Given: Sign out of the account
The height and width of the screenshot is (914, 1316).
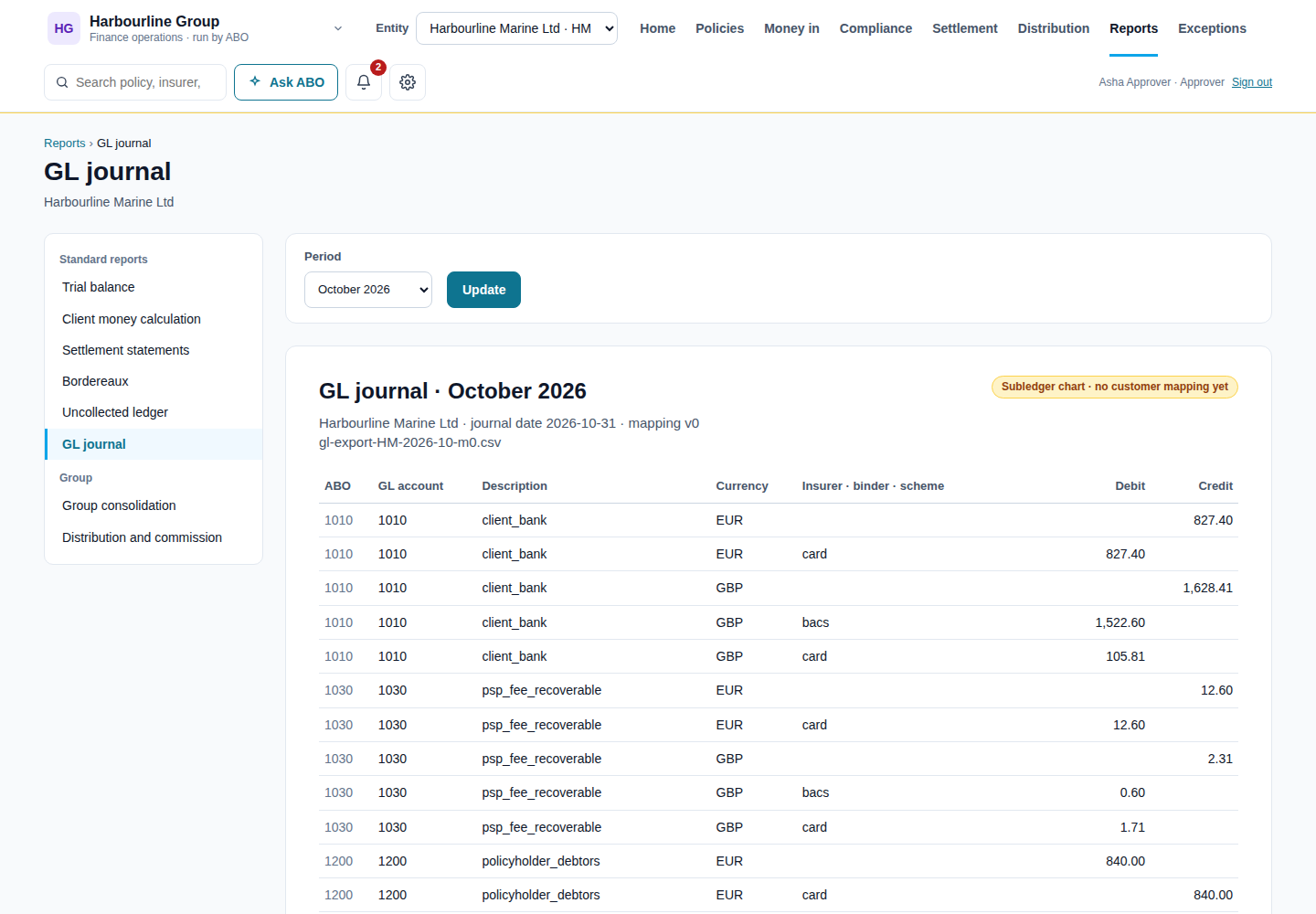Looking at the screenshot, I should [1252, 82].
